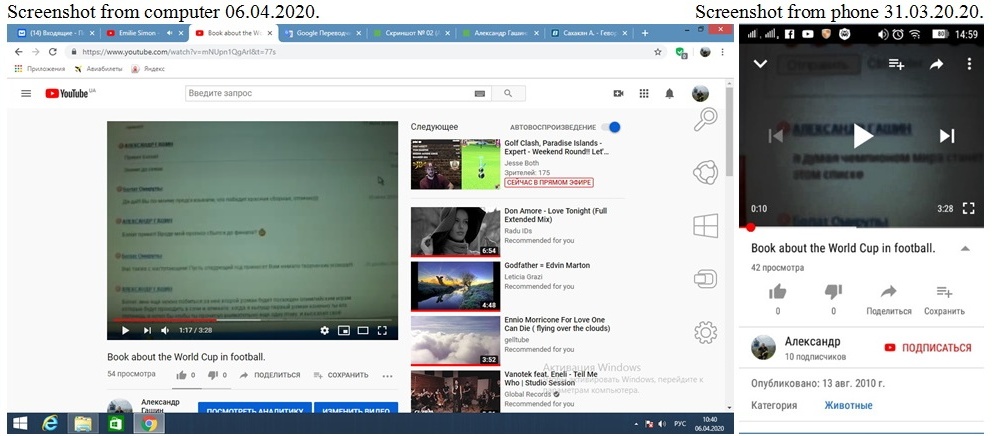
Task: Switch to the Google Переводчик tab
Action: pos(323,33)
